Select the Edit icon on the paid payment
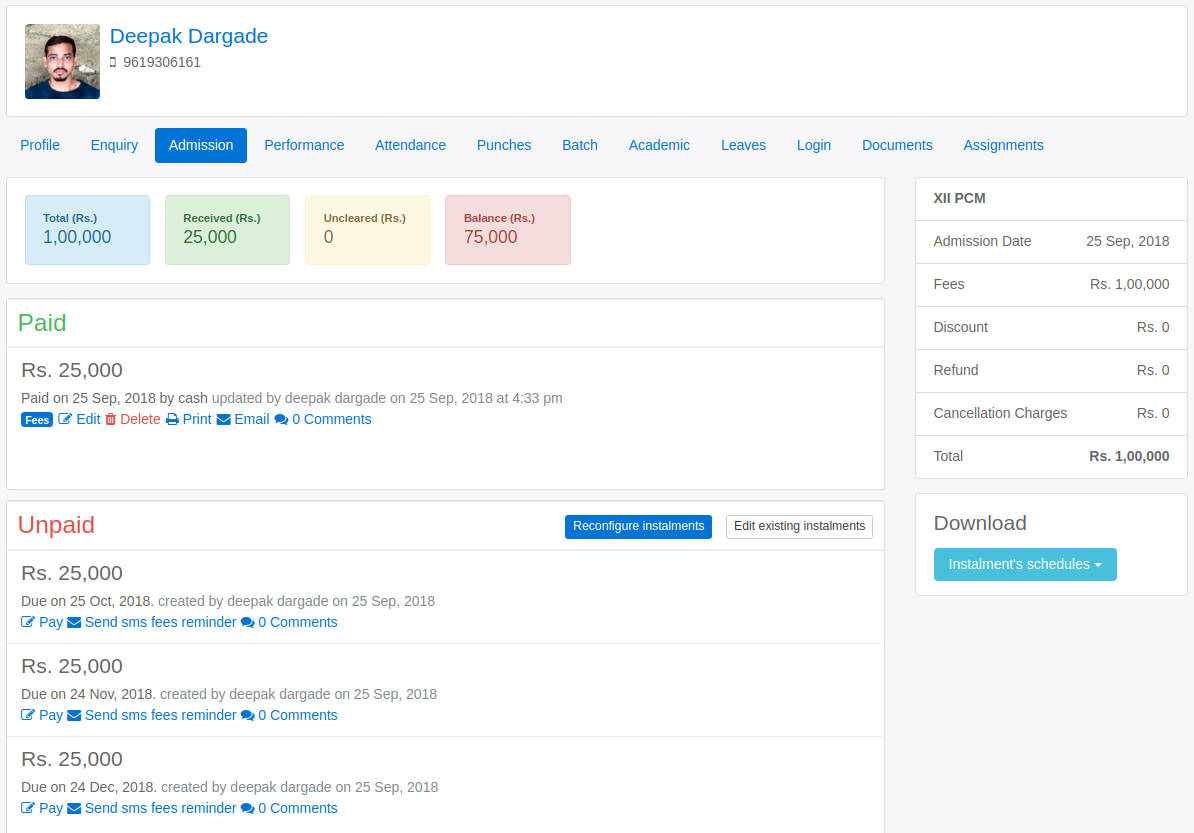The height and width of the screenshot is (833, 1194). pyautogui.click(x=65, y=419)
